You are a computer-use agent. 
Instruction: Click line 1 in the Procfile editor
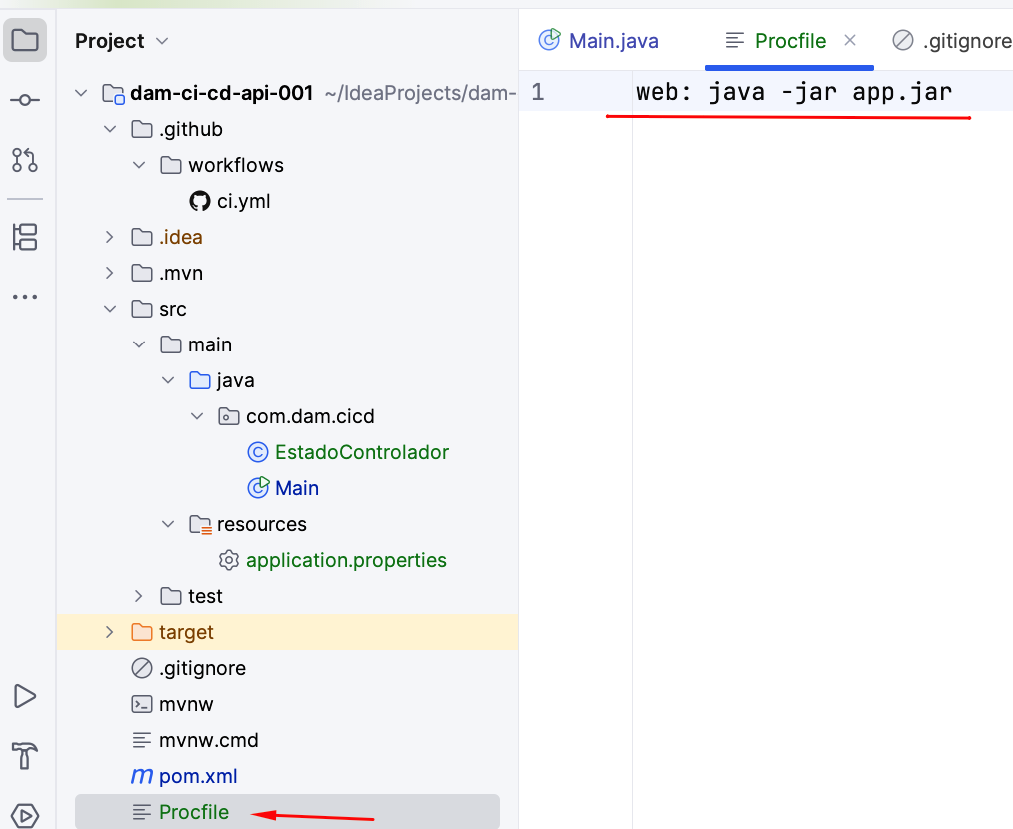click(x=794, y=93)
